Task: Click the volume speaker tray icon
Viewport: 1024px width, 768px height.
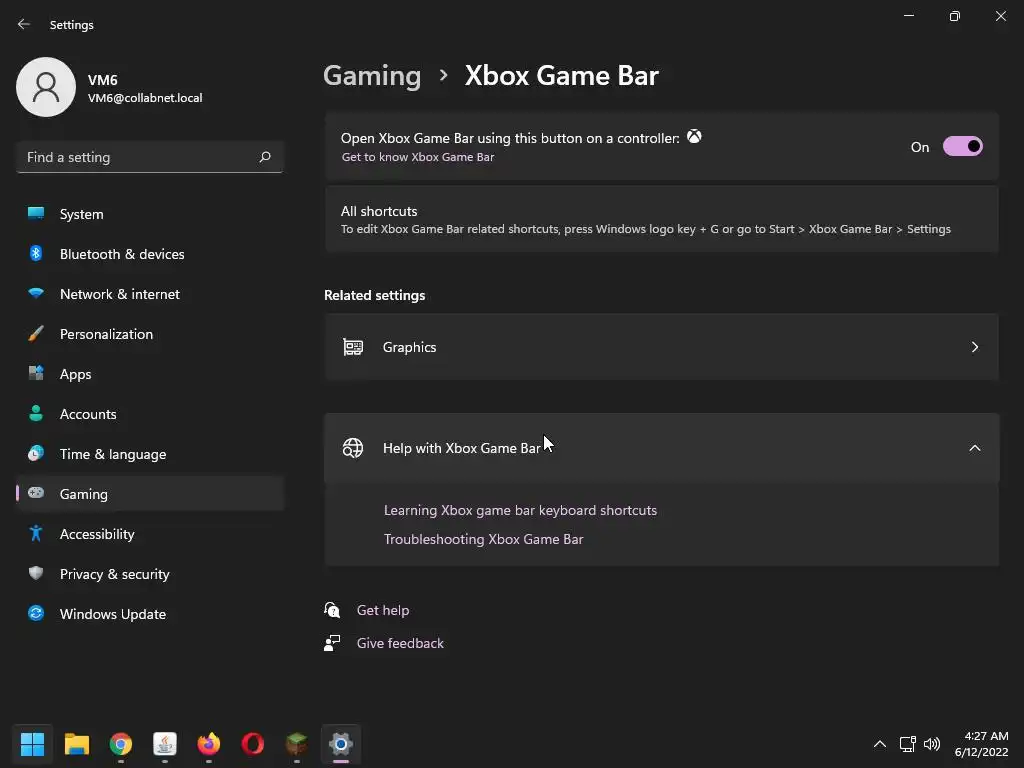Action: click(x=932, y=744)
